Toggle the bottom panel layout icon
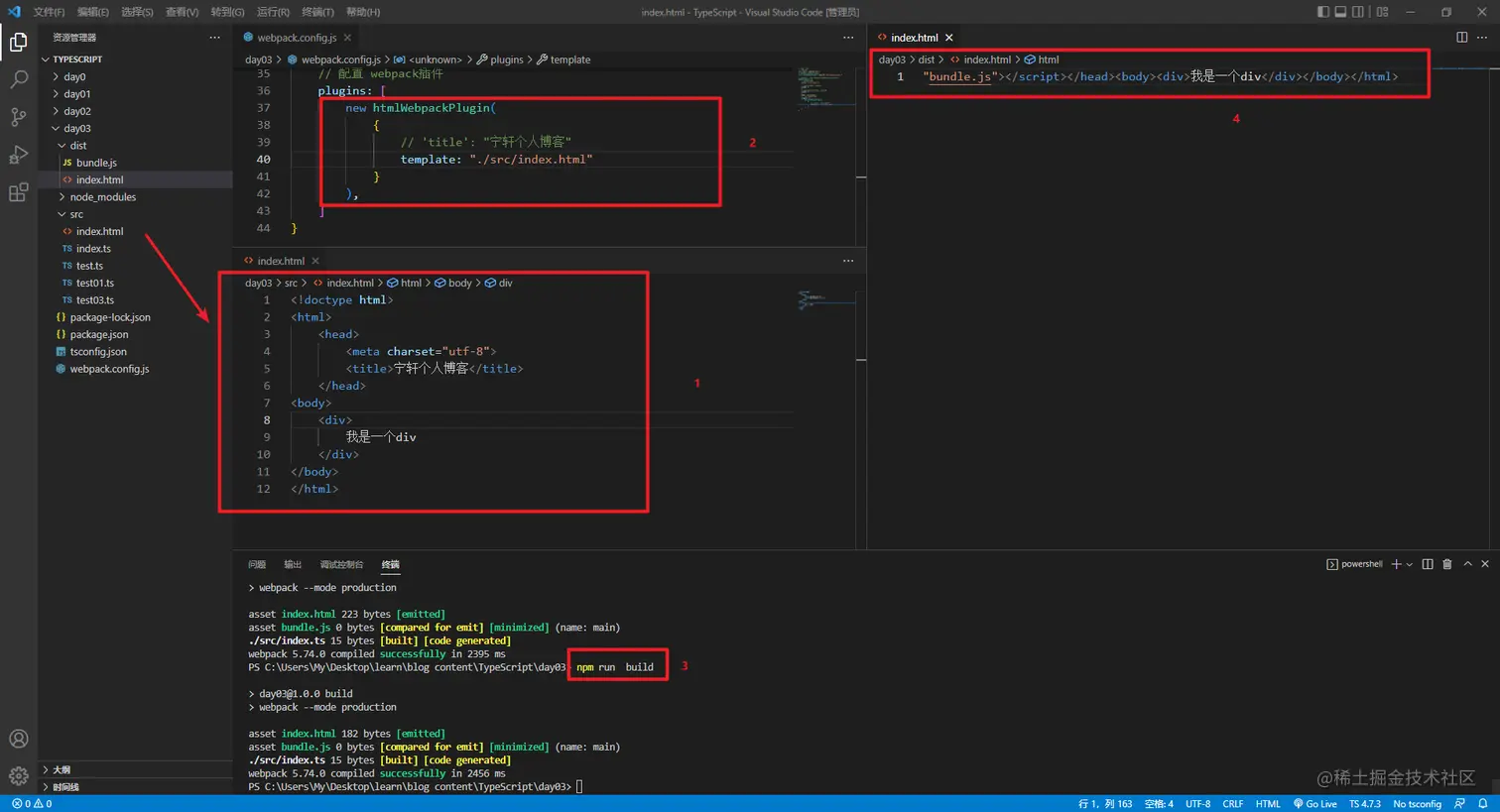1500x812 pixels. pos(1340,12)
